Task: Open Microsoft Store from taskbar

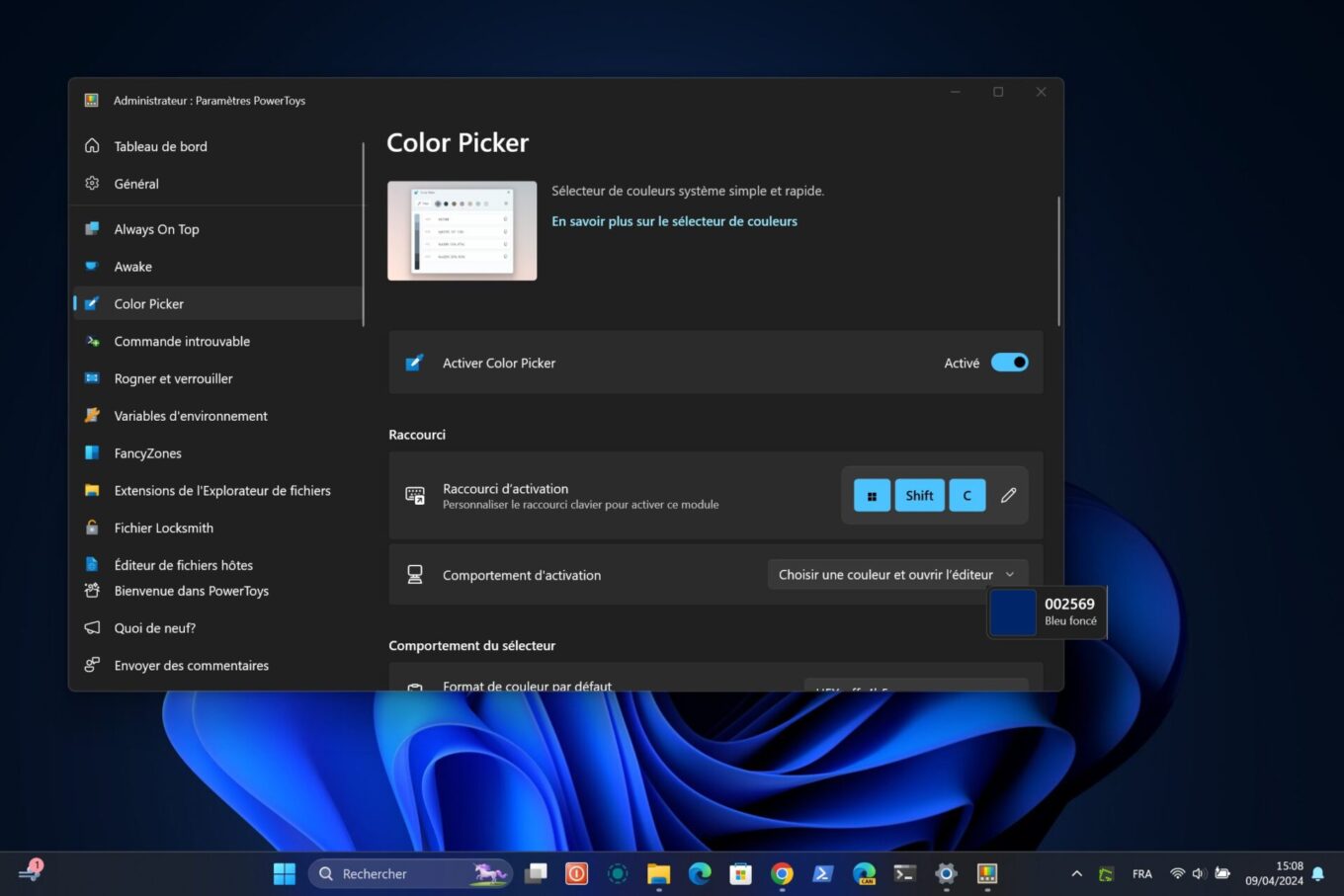Action: click(x=740, y=873)
